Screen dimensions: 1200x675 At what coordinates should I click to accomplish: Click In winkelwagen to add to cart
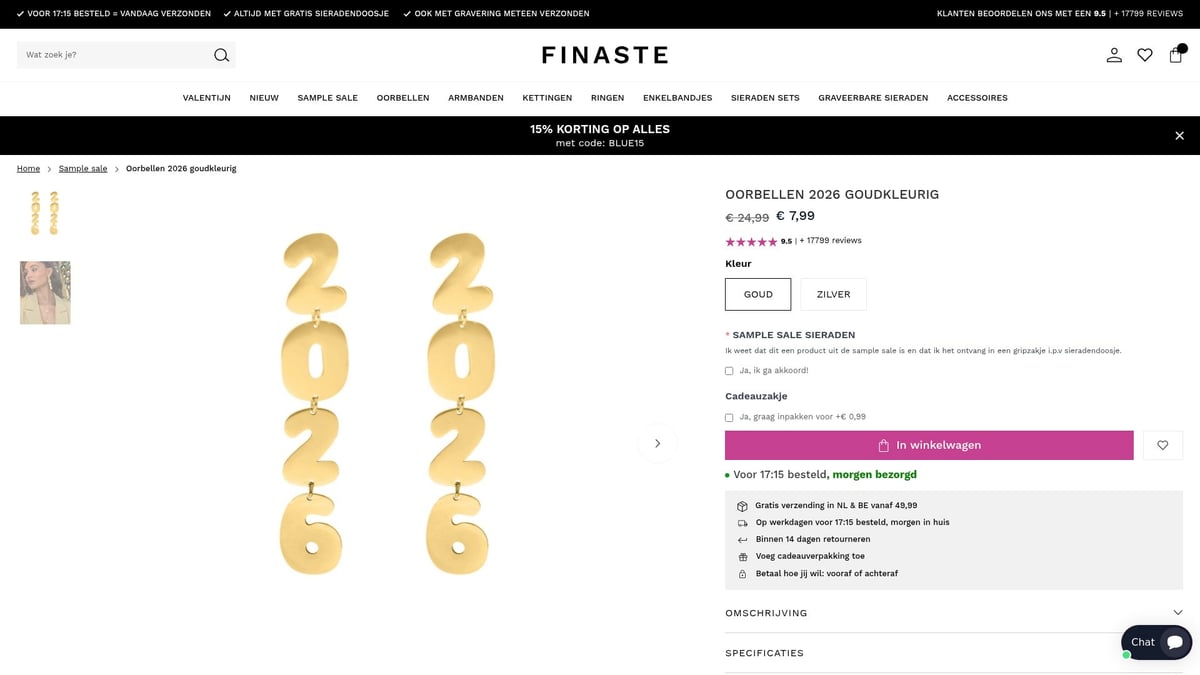tap(928, 445)
